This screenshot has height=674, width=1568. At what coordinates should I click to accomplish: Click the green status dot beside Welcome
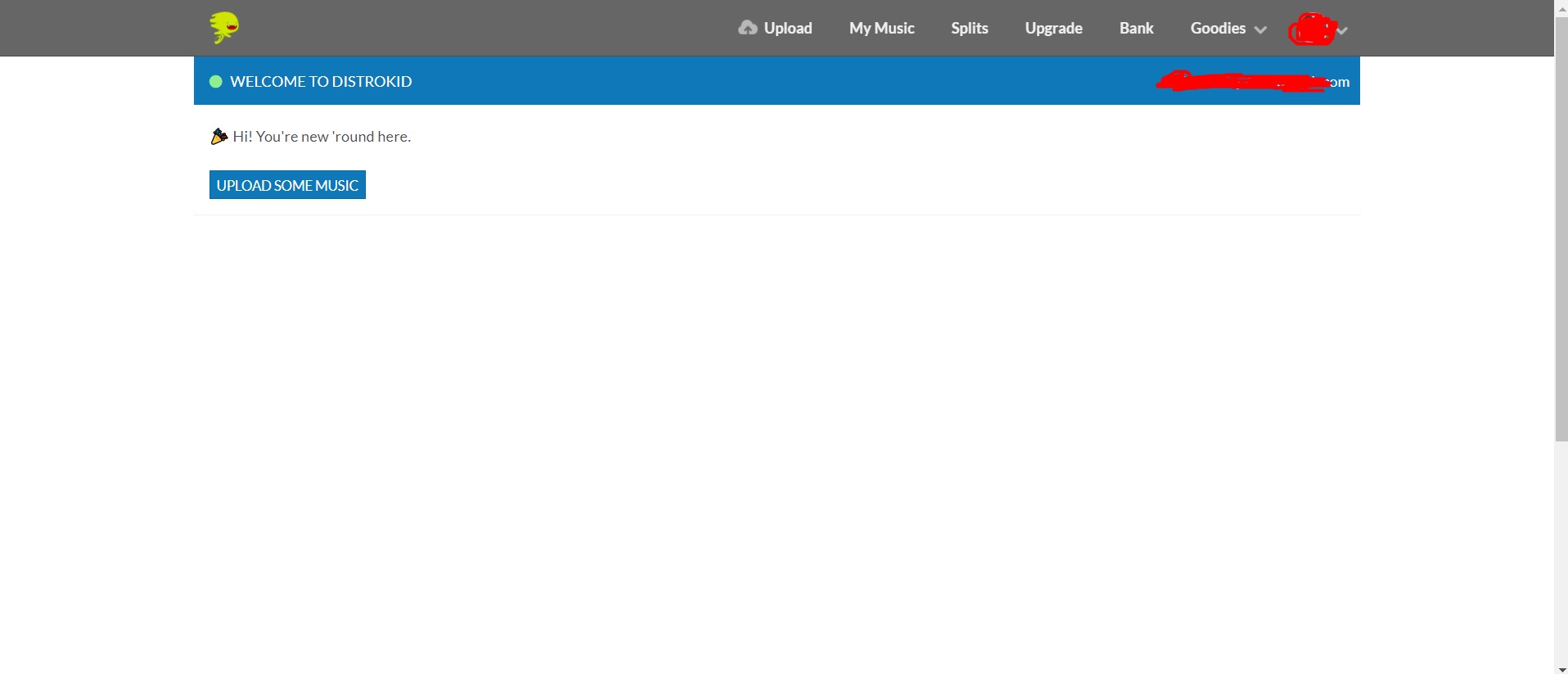click(216, 81)
